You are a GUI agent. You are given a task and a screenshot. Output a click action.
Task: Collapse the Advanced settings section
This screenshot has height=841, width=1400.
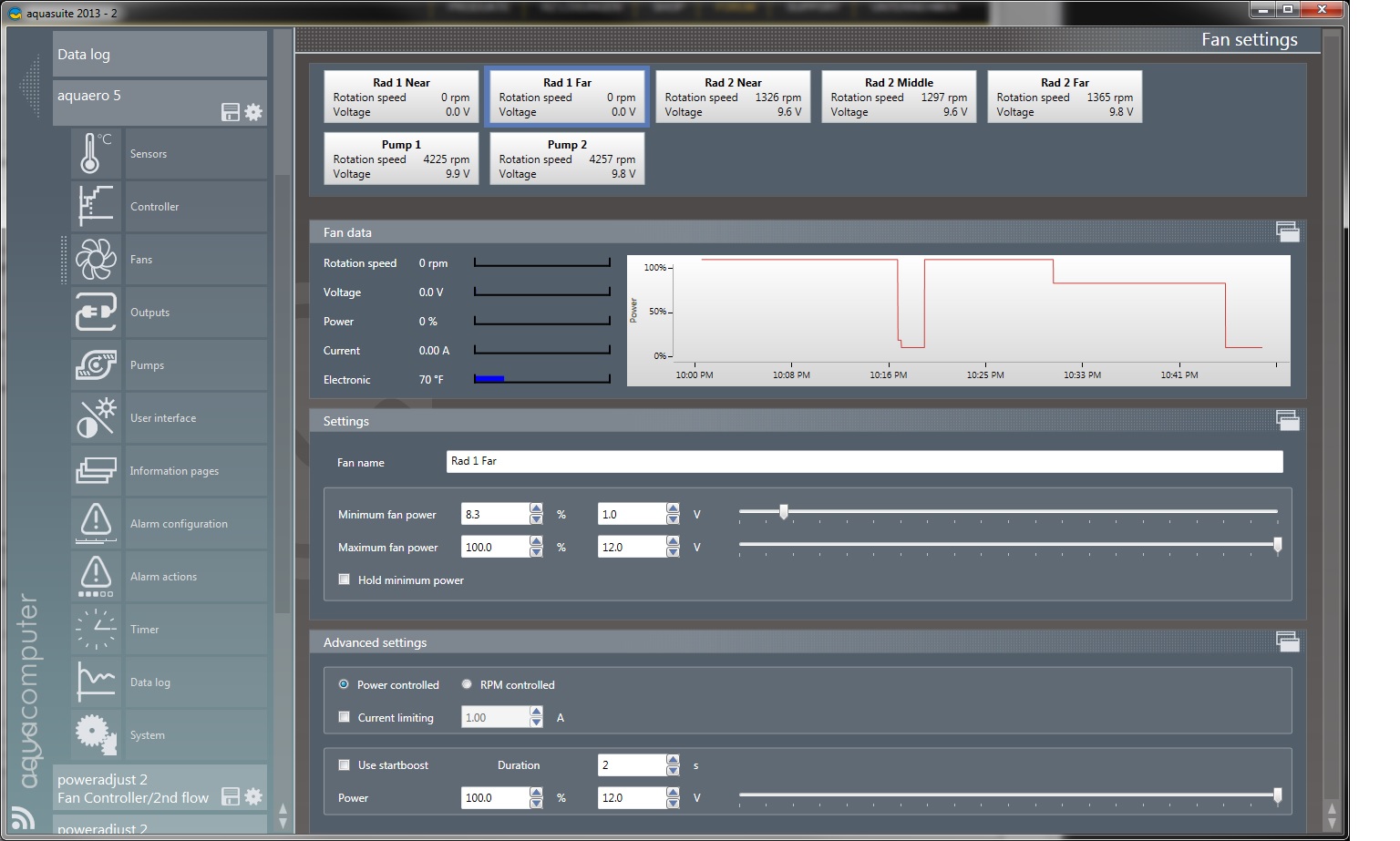point(1287,642)
